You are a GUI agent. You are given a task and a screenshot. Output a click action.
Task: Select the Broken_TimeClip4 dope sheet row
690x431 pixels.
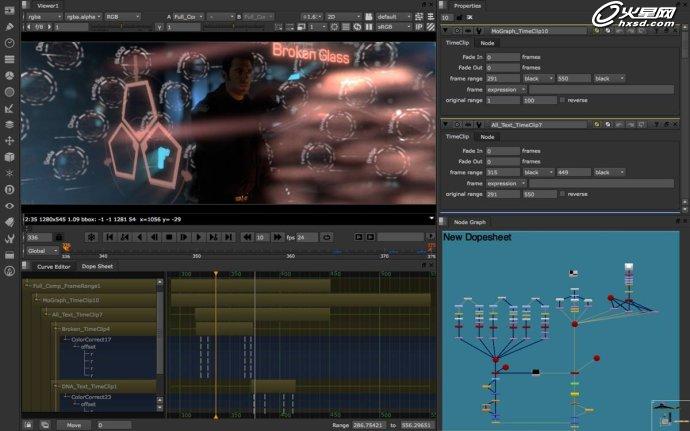(104, 329)
